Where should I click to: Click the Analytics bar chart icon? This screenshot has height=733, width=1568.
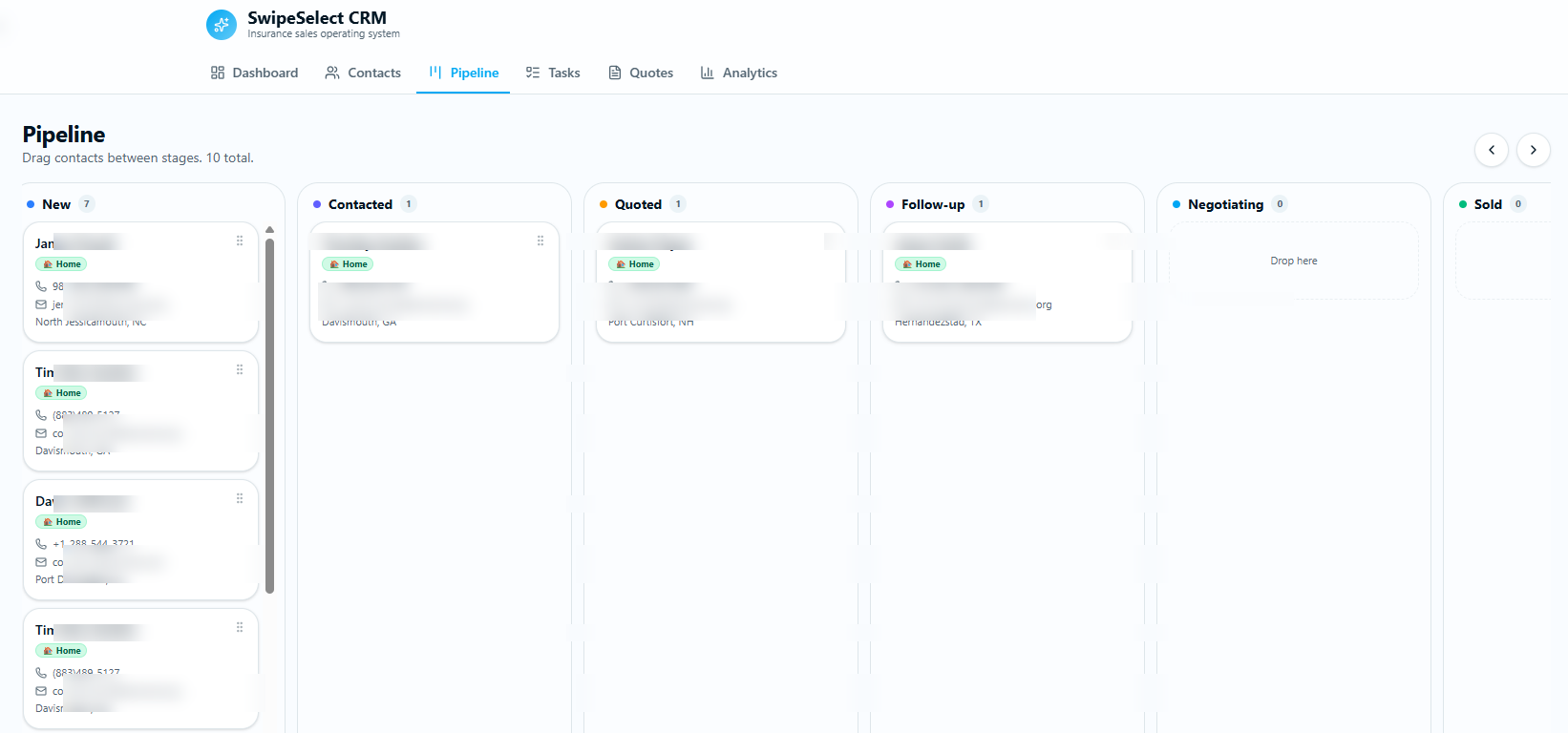pos(708,73)
